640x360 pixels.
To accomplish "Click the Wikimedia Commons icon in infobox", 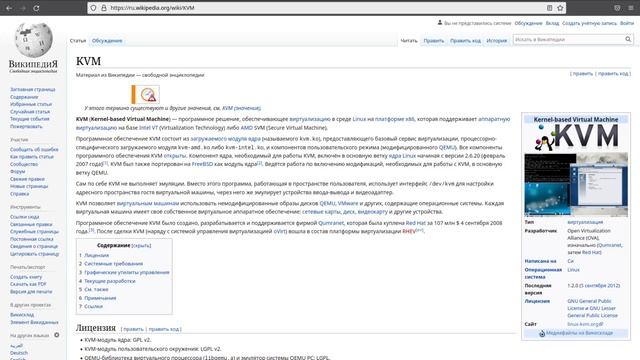I will (542, 333).
